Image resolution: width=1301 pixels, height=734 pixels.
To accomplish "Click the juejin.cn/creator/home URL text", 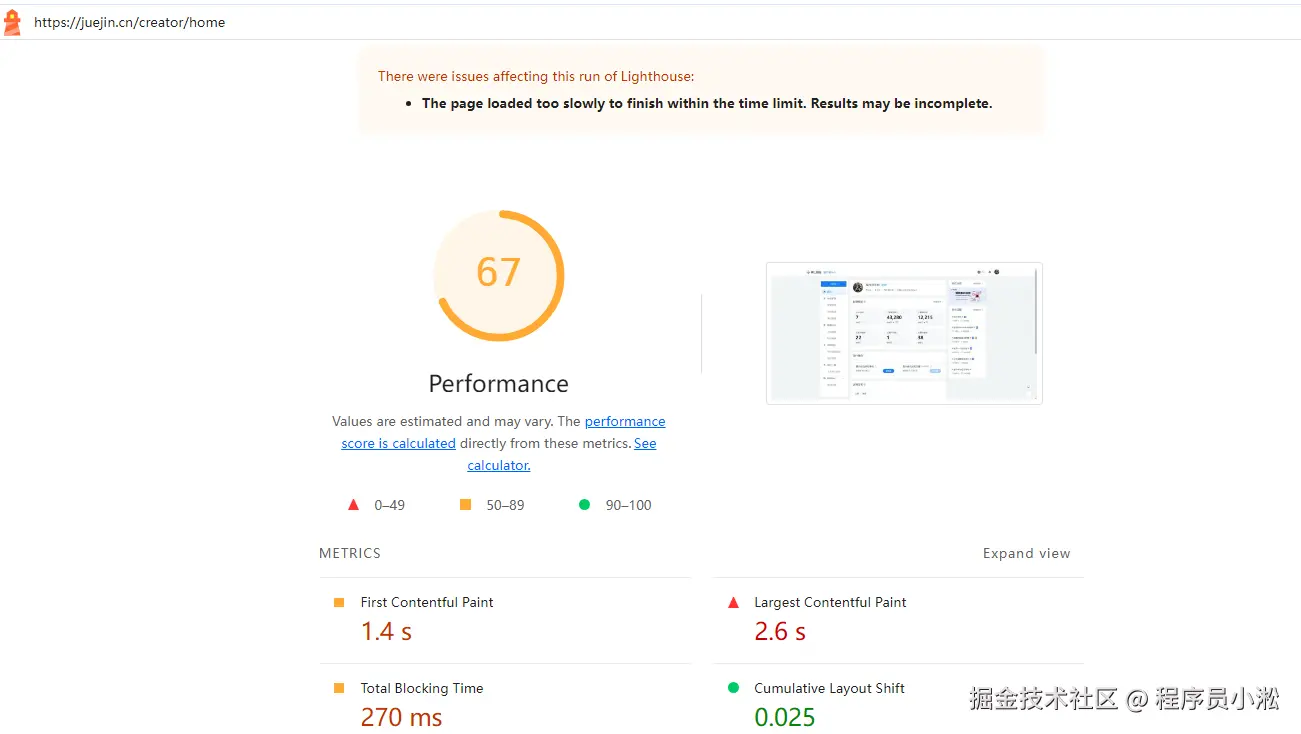I will point(129,22).
